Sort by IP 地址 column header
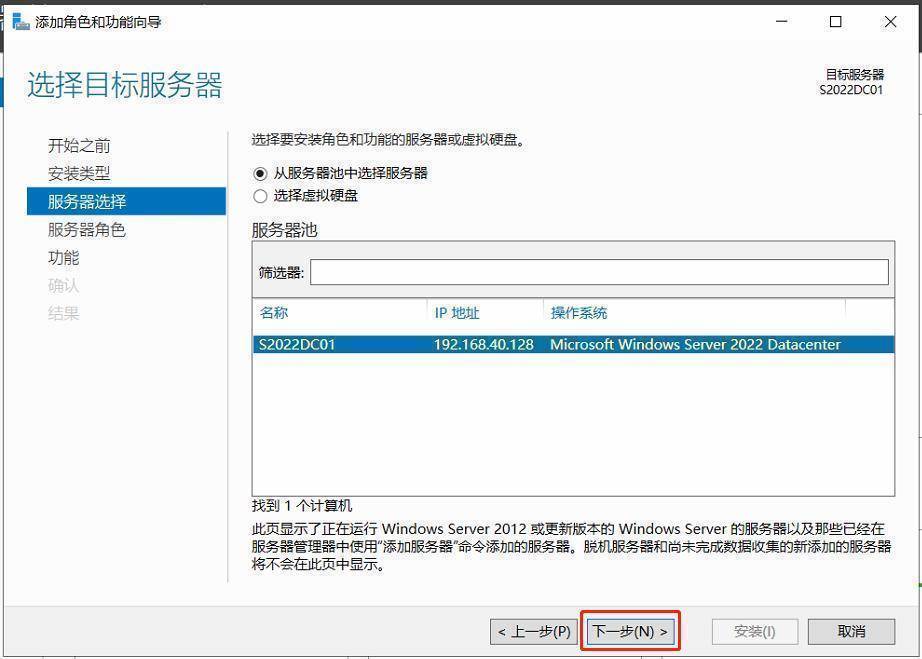 pos(457,313)
